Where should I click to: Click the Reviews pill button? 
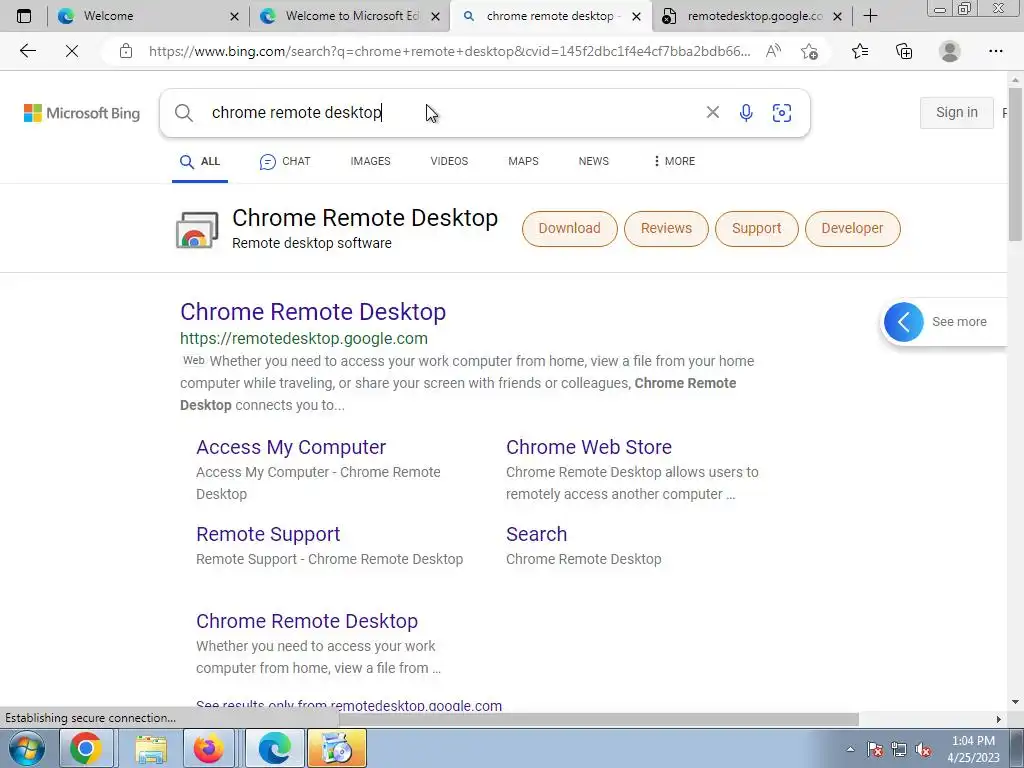click(666, 229)
